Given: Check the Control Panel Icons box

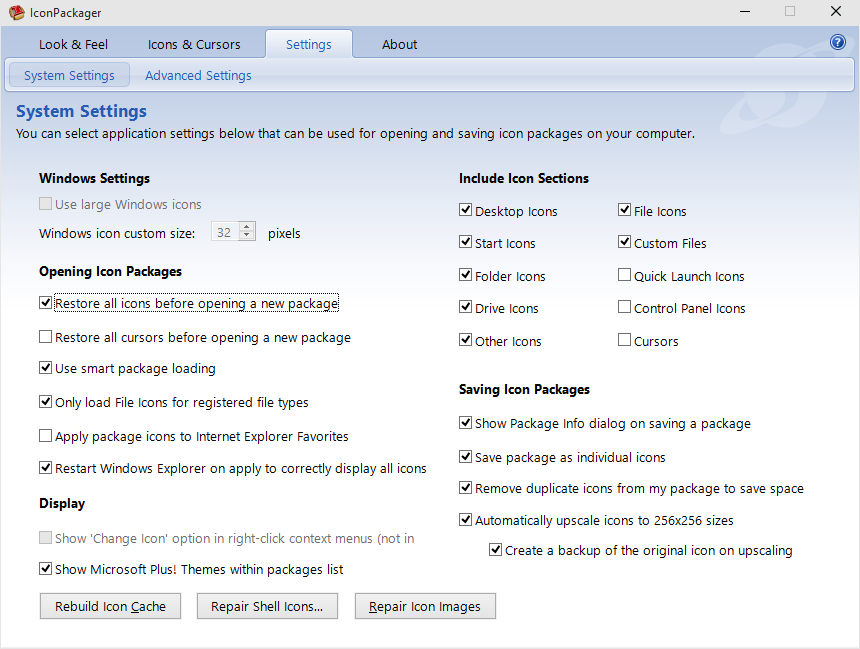Looking at the screenshot, I should [x=624, y=307].
